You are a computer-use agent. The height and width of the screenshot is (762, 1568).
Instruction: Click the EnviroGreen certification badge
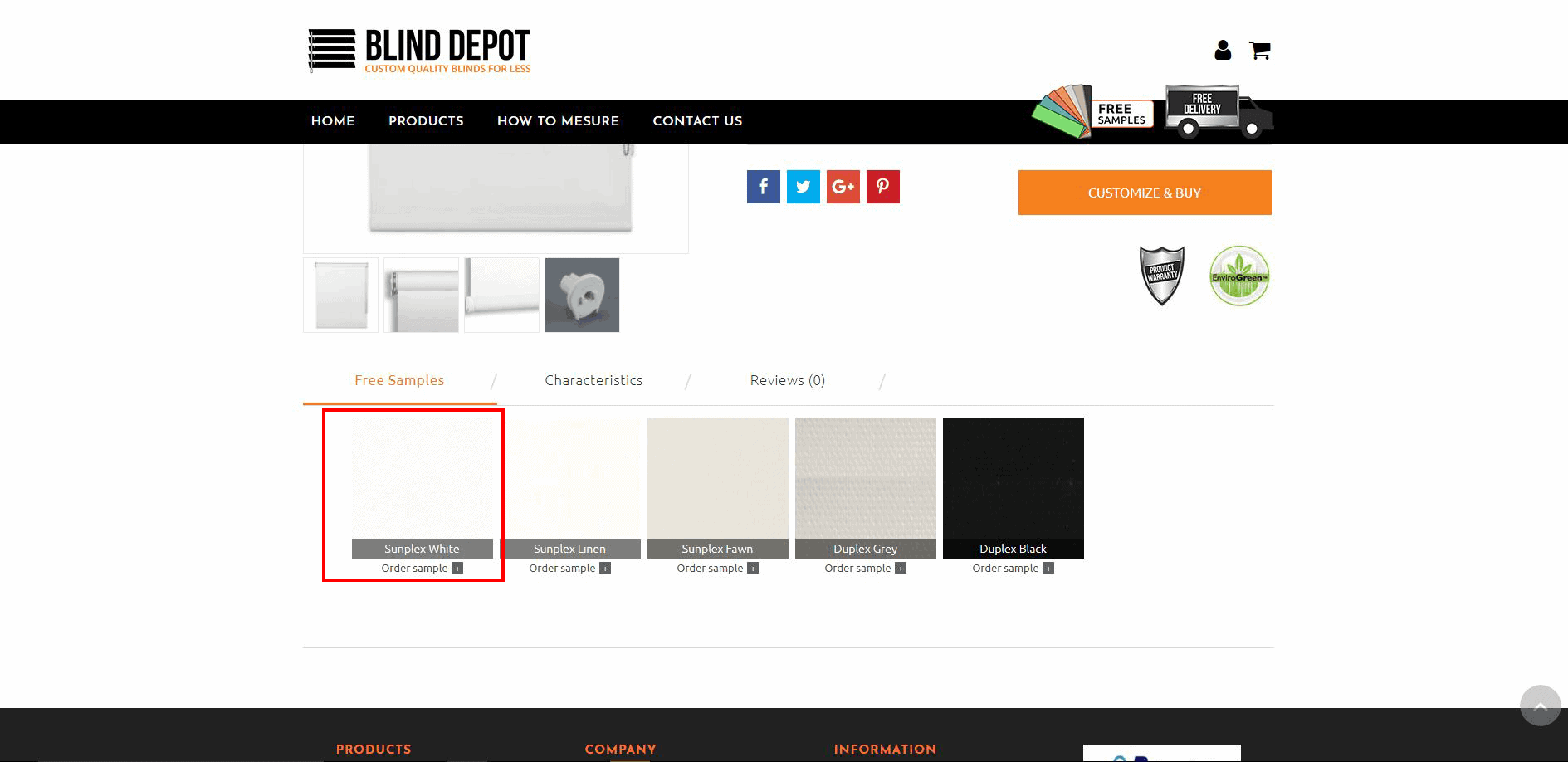[x=1238, y=276]
